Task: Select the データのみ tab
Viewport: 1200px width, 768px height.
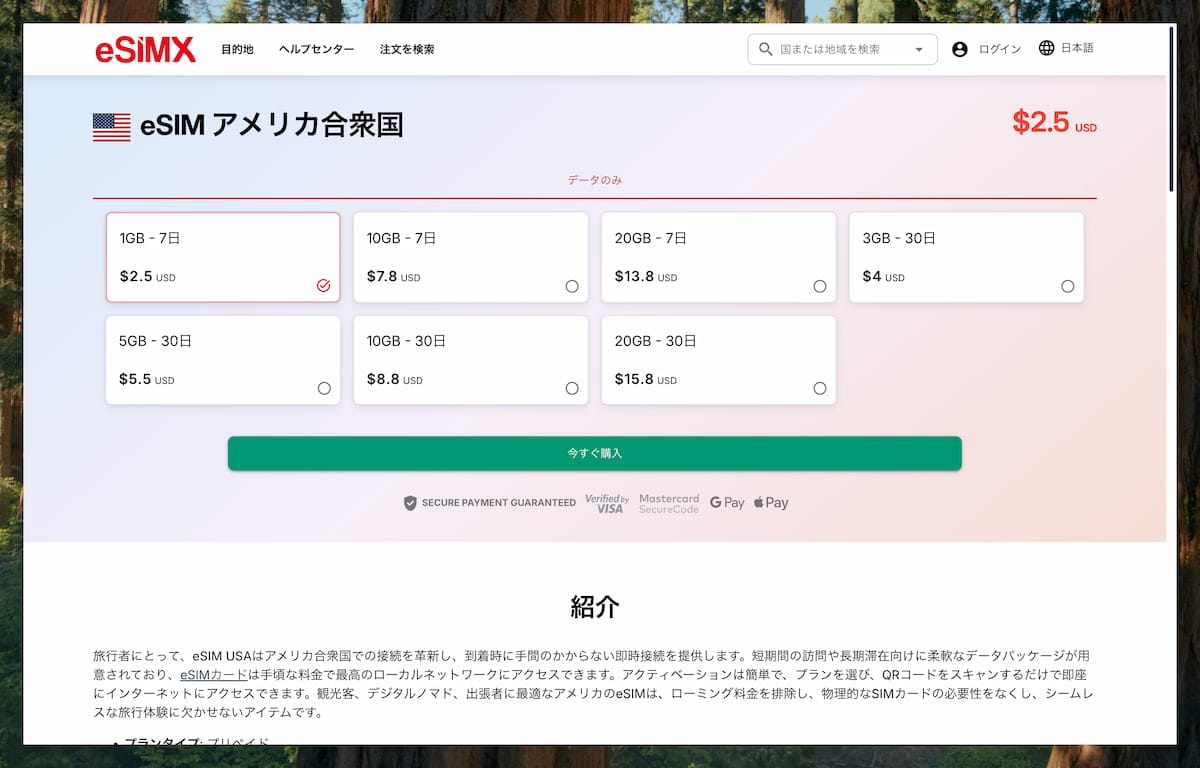Action: tap(595, 180)
